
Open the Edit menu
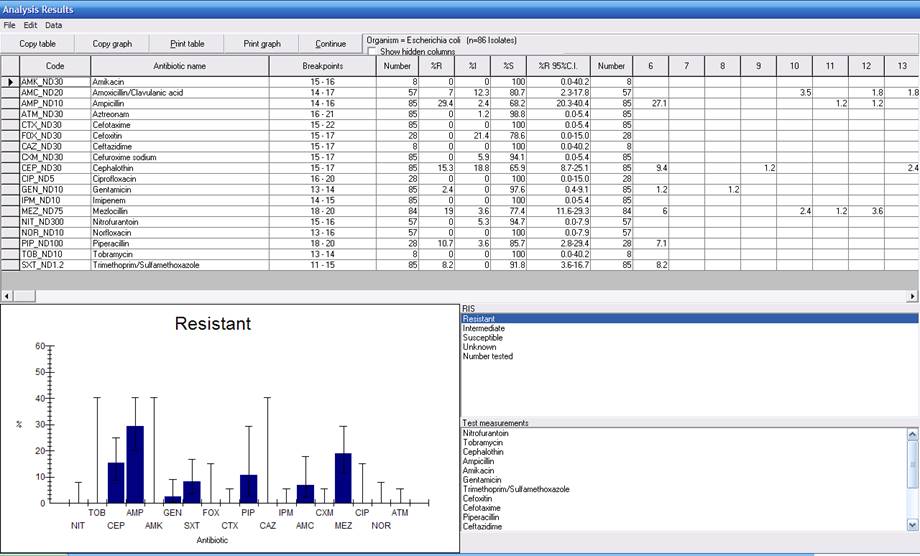click(x=30, y=24)
